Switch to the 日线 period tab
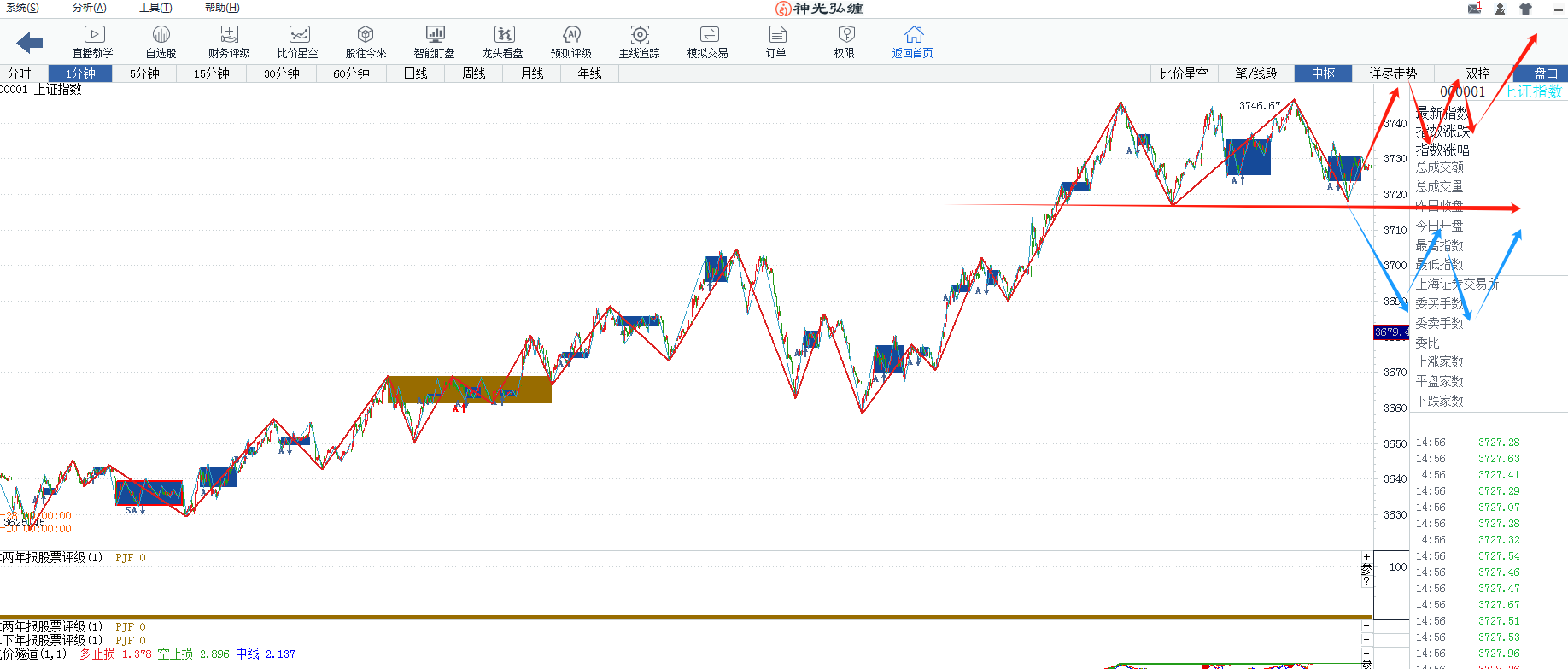This screenshot has width=1568, height=669. pos(416,73)
